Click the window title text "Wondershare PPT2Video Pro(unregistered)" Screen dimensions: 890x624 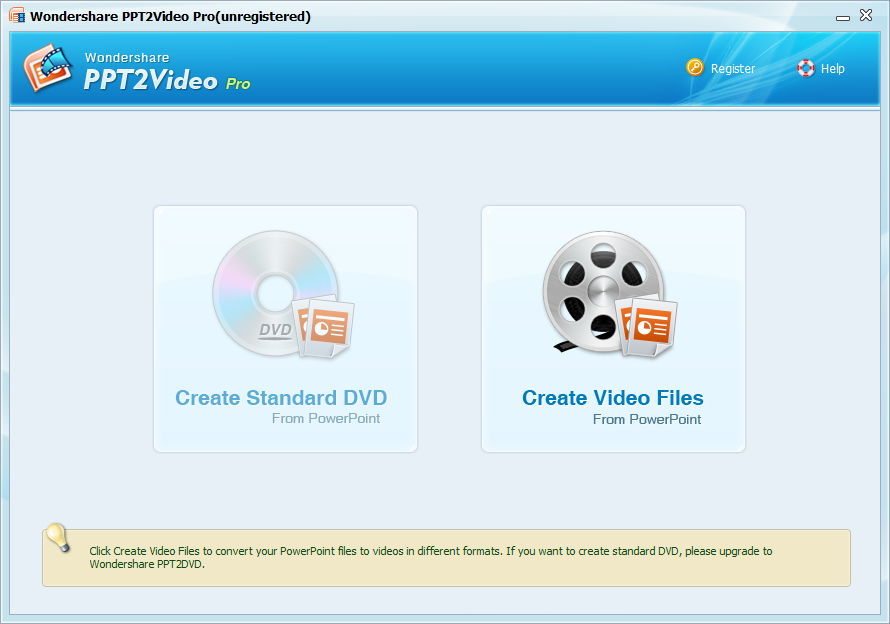170,16
